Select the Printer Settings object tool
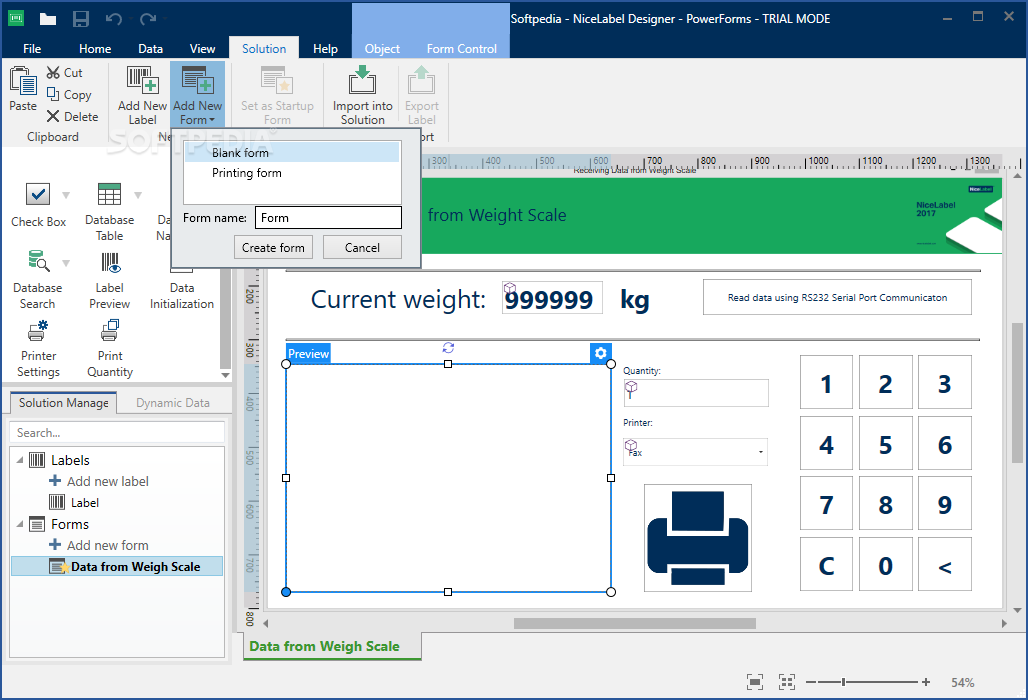The height and width of the screenshot is (700, 1028). click(38, 349)
